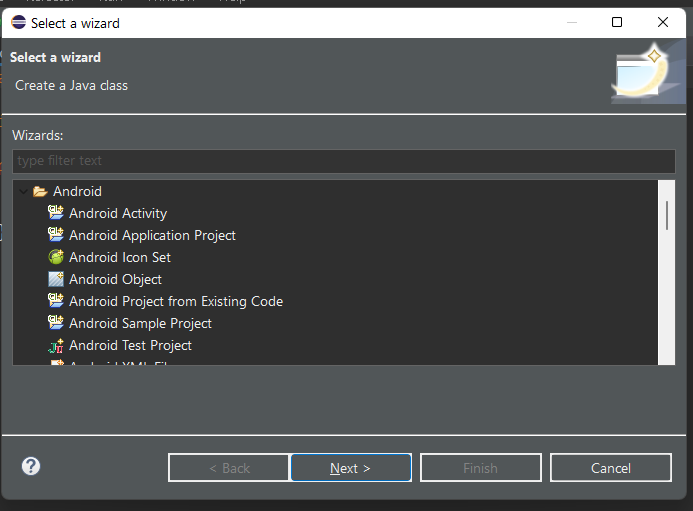Select "Android Application Project" text
Screen dimensions: 693x511
point(152,235)
